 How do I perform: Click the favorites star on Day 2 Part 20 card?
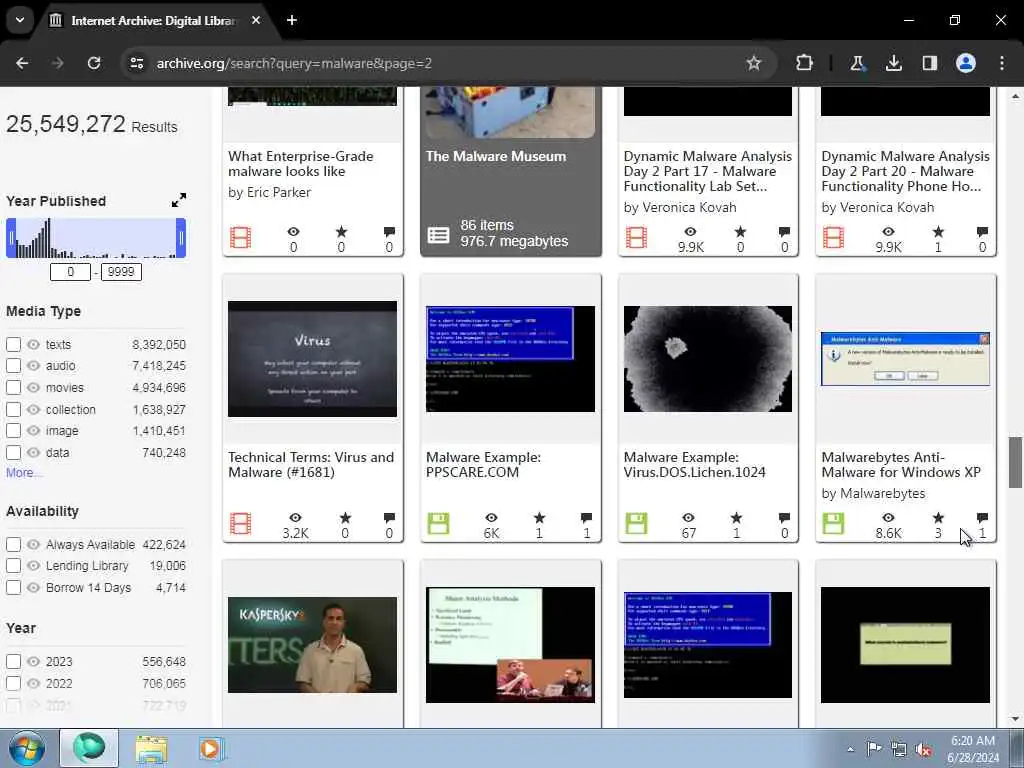938,231
